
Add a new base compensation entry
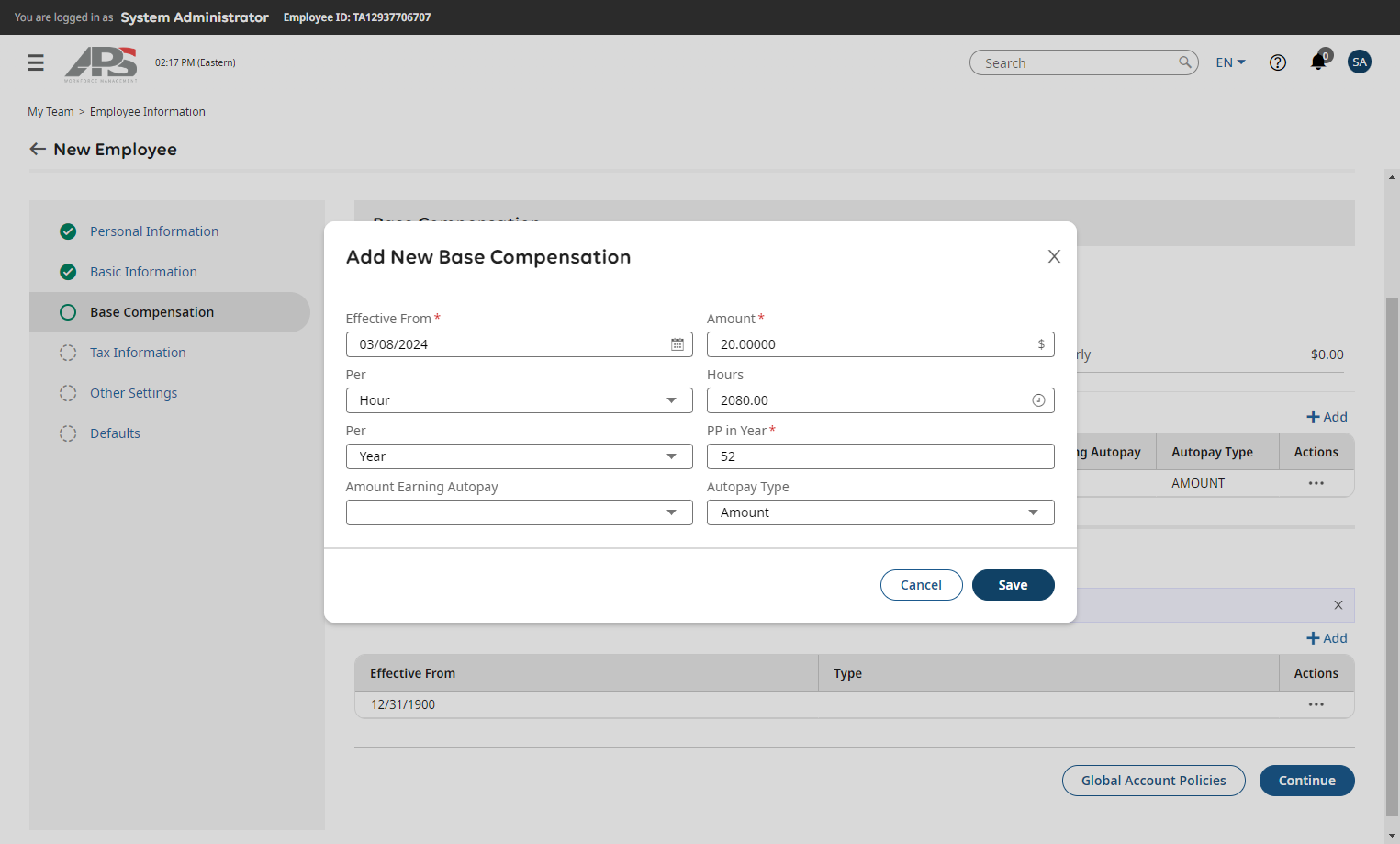click(1327, 417)
